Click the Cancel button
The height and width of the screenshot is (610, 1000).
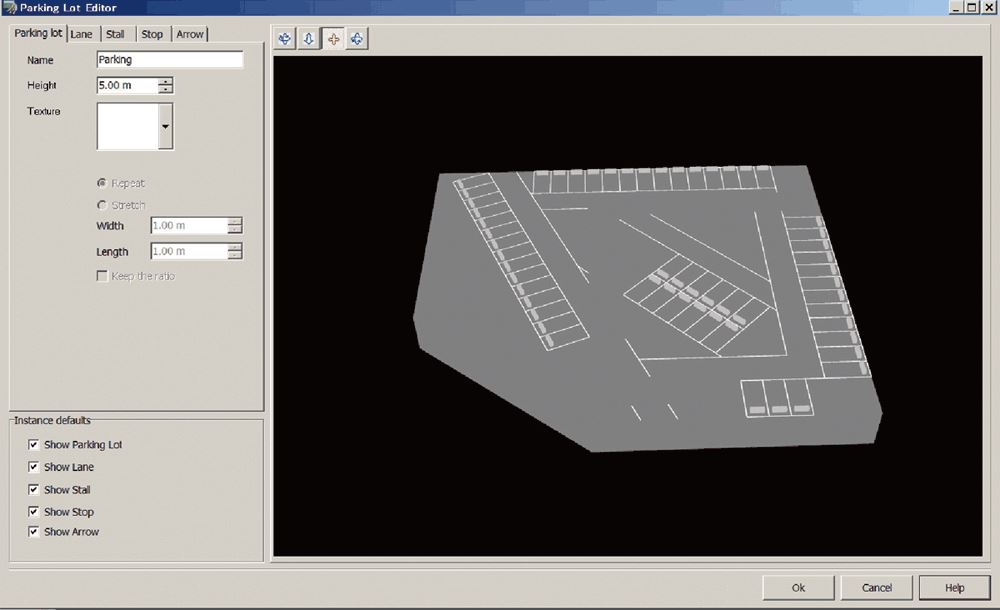(876, 587)
